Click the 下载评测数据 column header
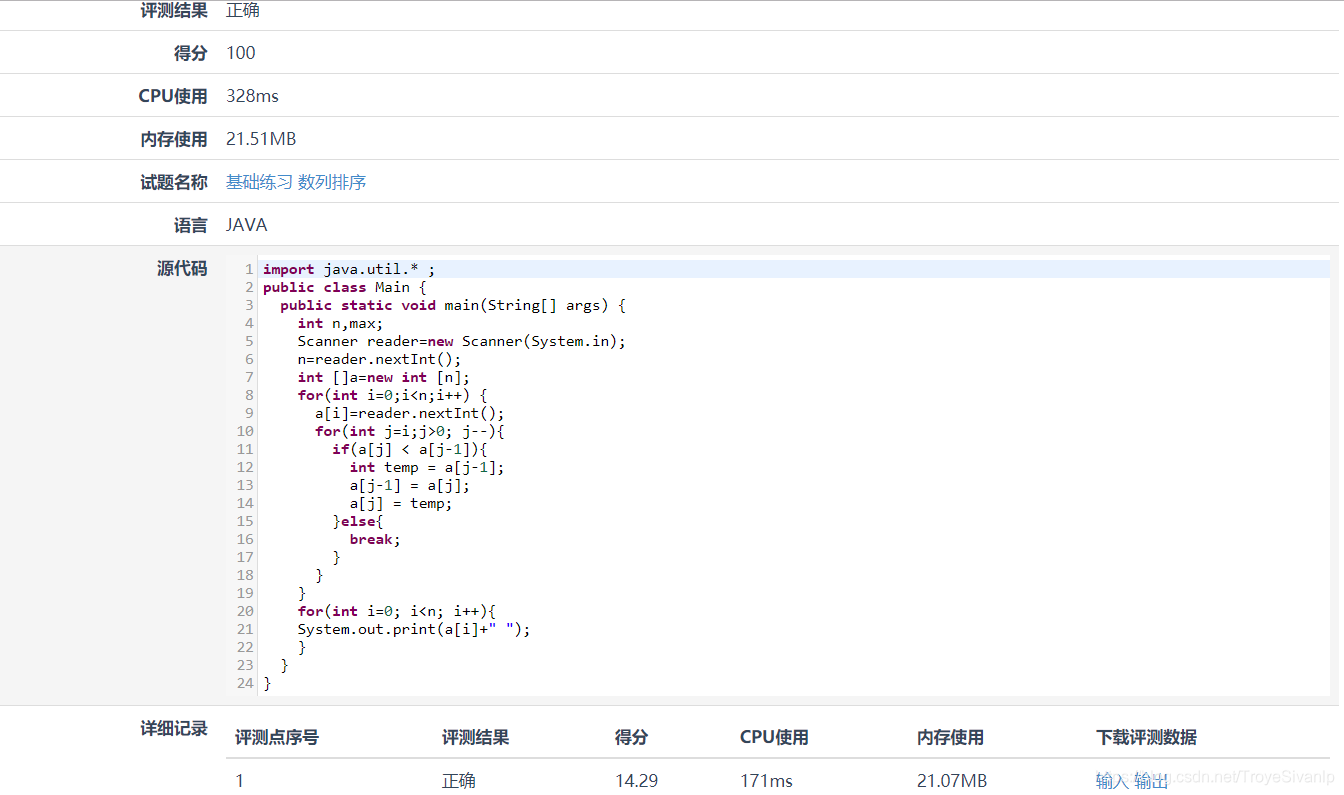The width and height of the screenshot is (1344, 795). tap(1146, 738)
